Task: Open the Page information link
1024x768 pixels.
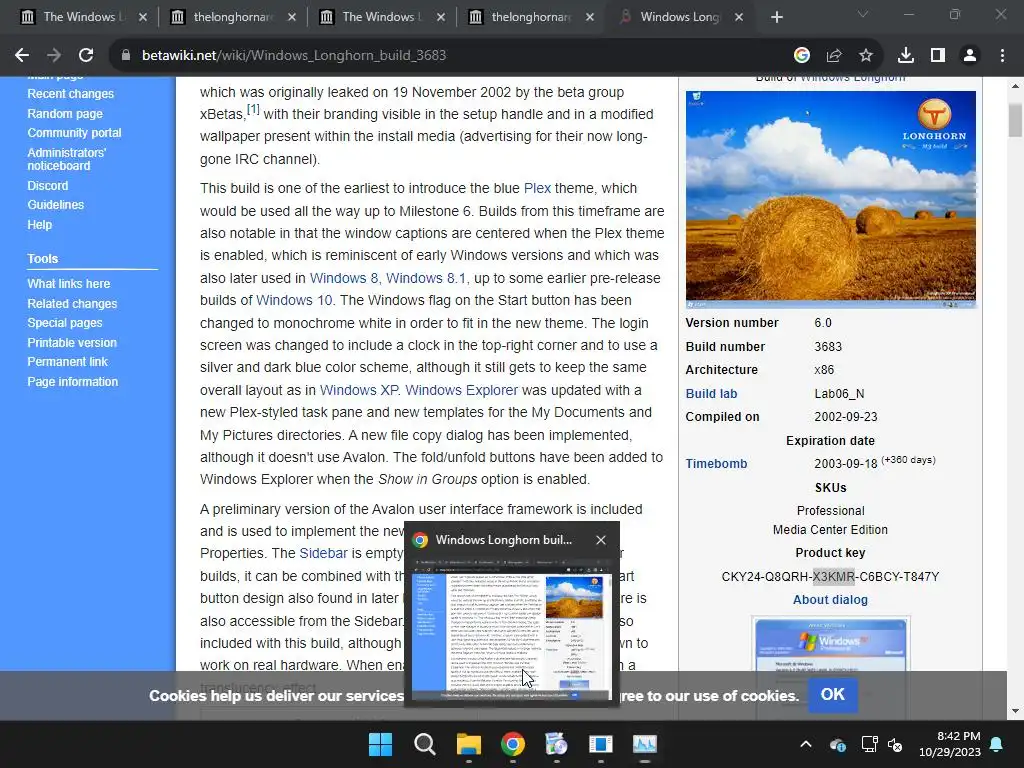Action: [x=72, y=381]
